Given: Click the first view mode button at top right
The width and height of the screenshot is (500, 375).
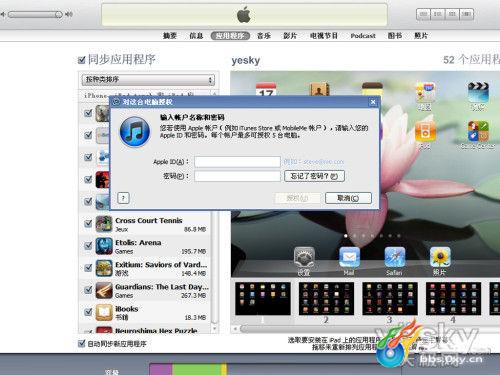Looking at the screenshot, I should point(424,14).
